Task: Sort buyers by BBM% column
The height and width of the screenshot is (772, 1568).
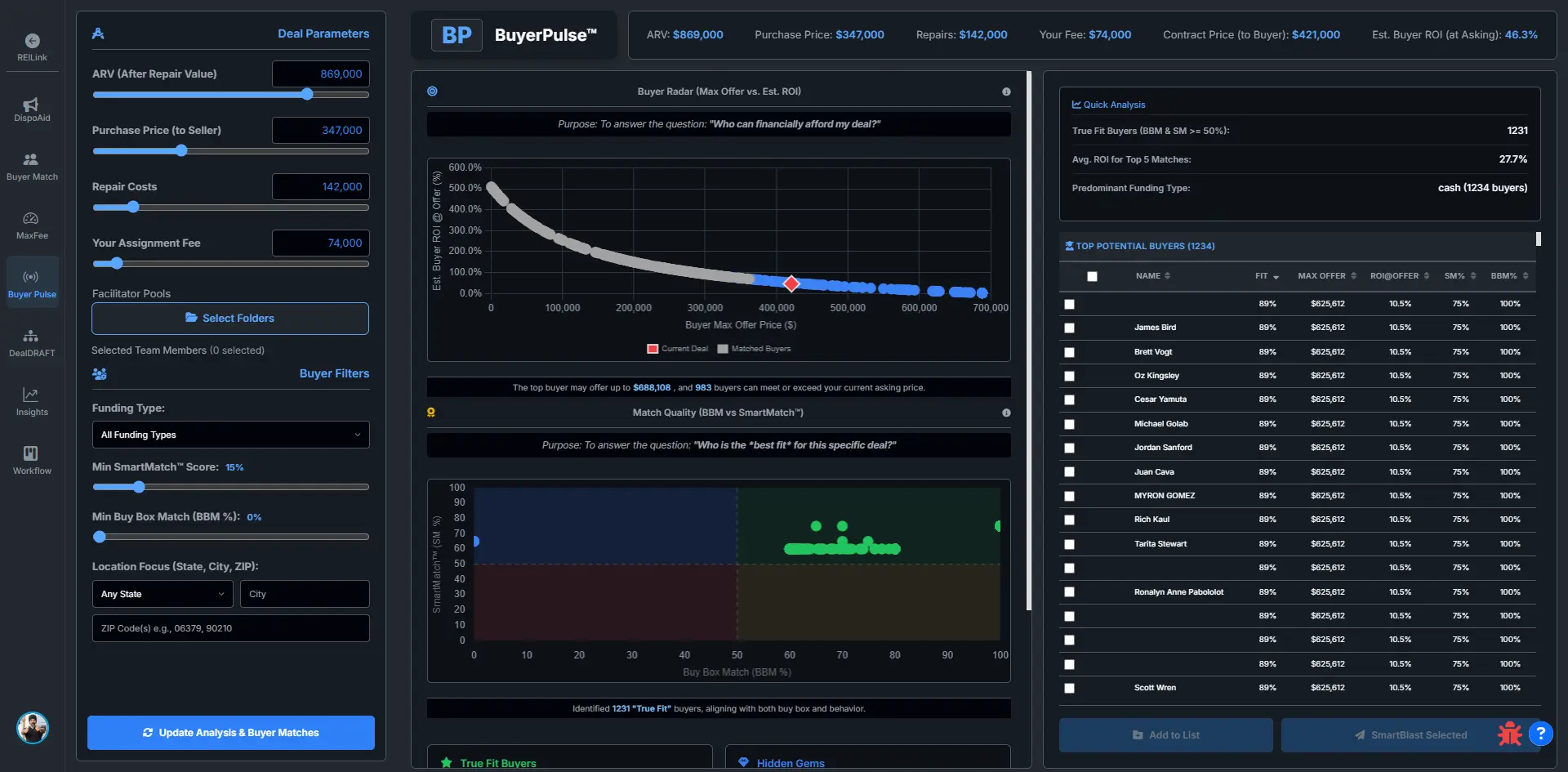Action: click(1509, 276)
